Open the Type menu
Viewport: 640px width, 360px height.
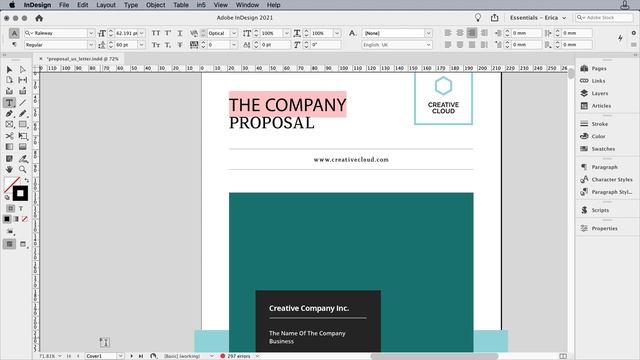pos(131,5)
